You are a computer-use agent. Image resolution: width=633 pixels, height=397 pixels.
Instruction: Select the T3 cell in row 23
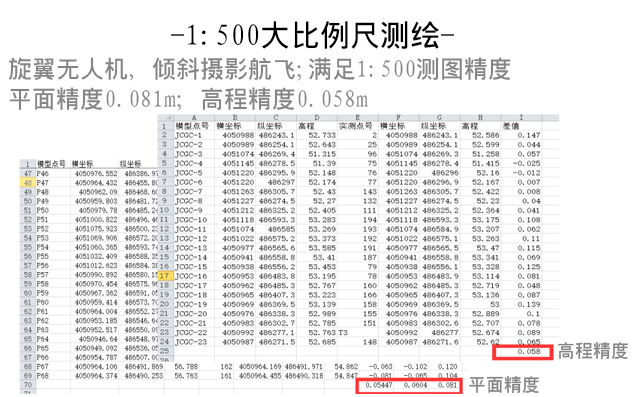[357, 333]
